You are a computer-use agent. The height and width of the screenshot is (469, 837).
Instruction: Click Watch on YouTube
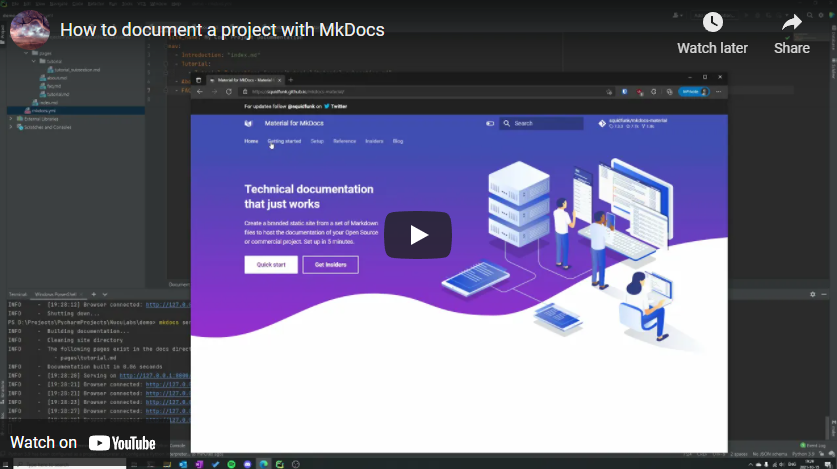coord(83,443)
